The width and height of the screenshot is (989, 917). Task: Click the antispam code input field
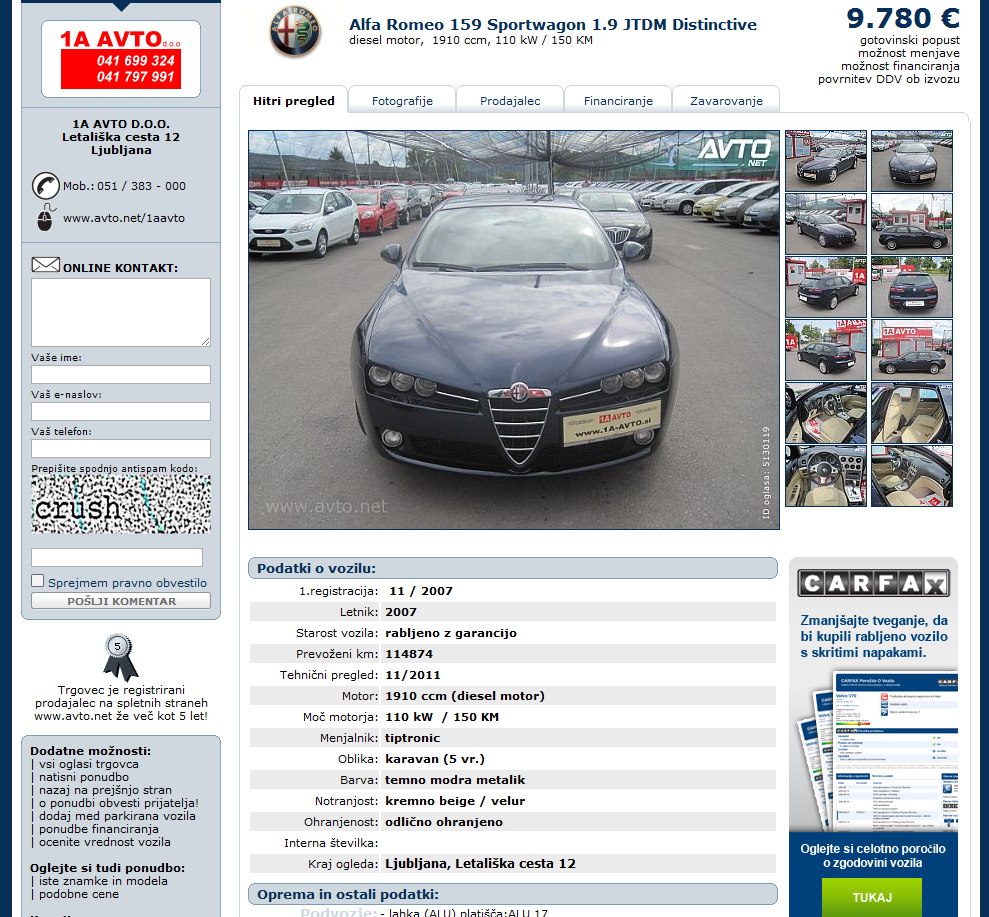point(117,558)
